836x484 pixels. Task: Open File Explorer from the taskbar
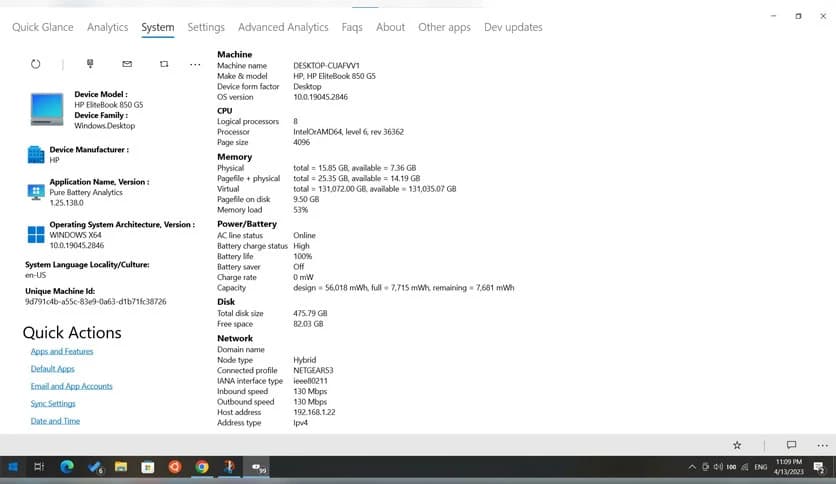(121, 467)
